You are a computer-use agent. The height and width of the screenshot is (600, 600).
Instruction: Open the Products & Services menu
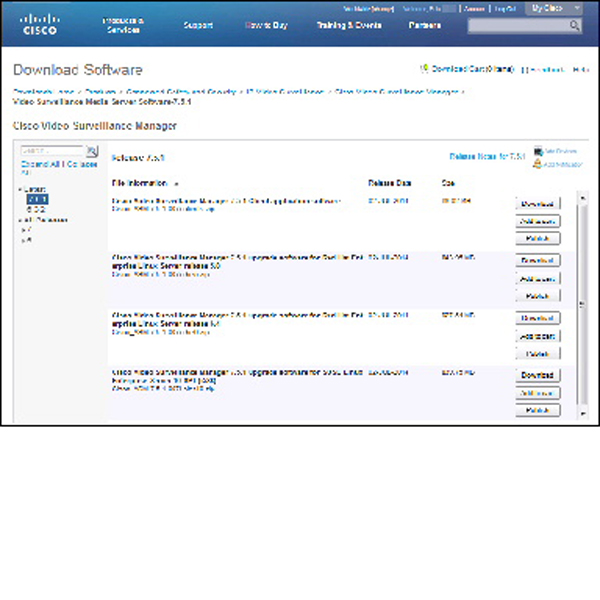pyautogui.click(x=123, y=25)
